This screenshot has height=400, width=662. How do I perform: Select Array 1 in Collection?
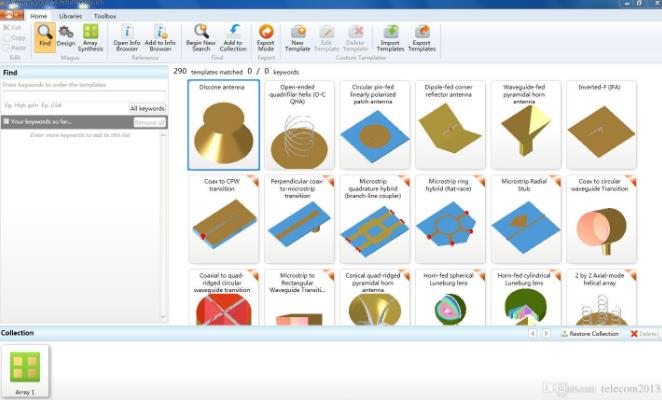click(25, 370)
